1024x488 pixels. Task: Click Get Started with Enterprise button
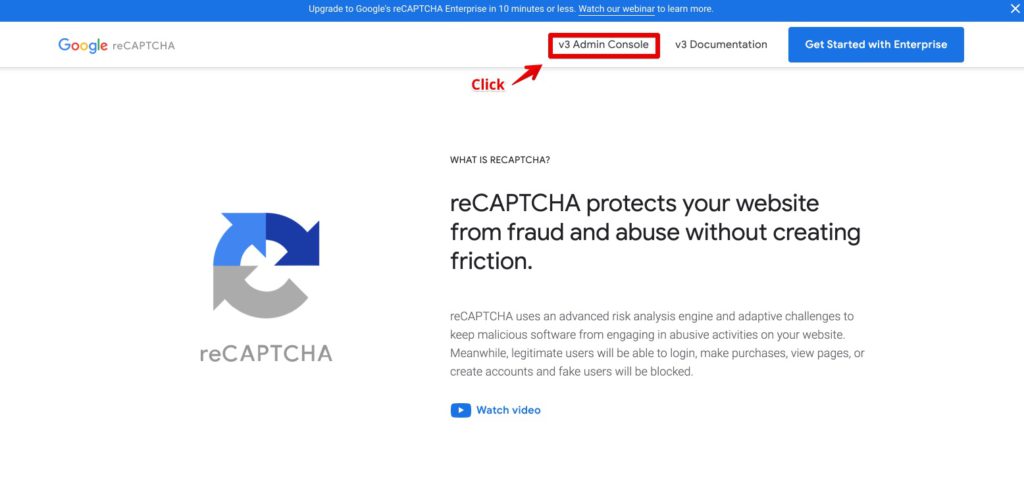[876, 44]
